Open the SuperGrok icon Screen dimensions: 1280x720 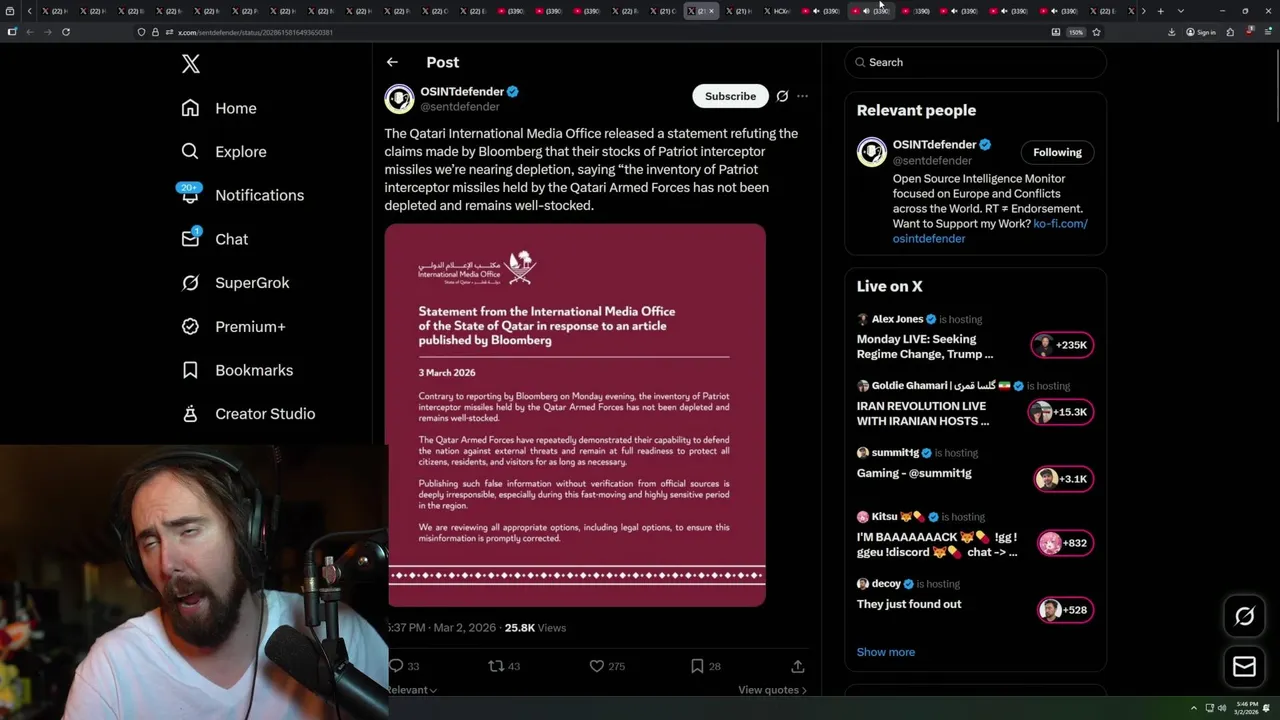(x=190, y=283)
